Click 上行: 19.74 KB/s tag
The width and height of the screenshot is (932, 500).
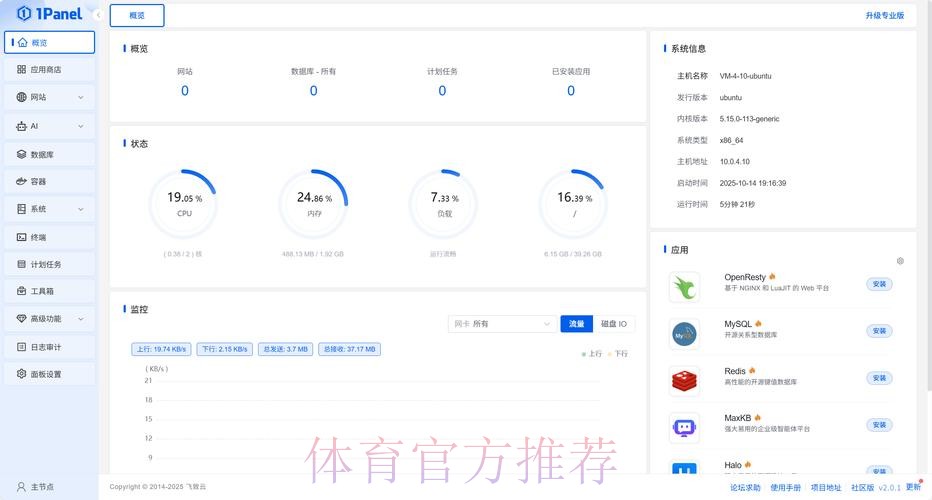pos(162,350)
